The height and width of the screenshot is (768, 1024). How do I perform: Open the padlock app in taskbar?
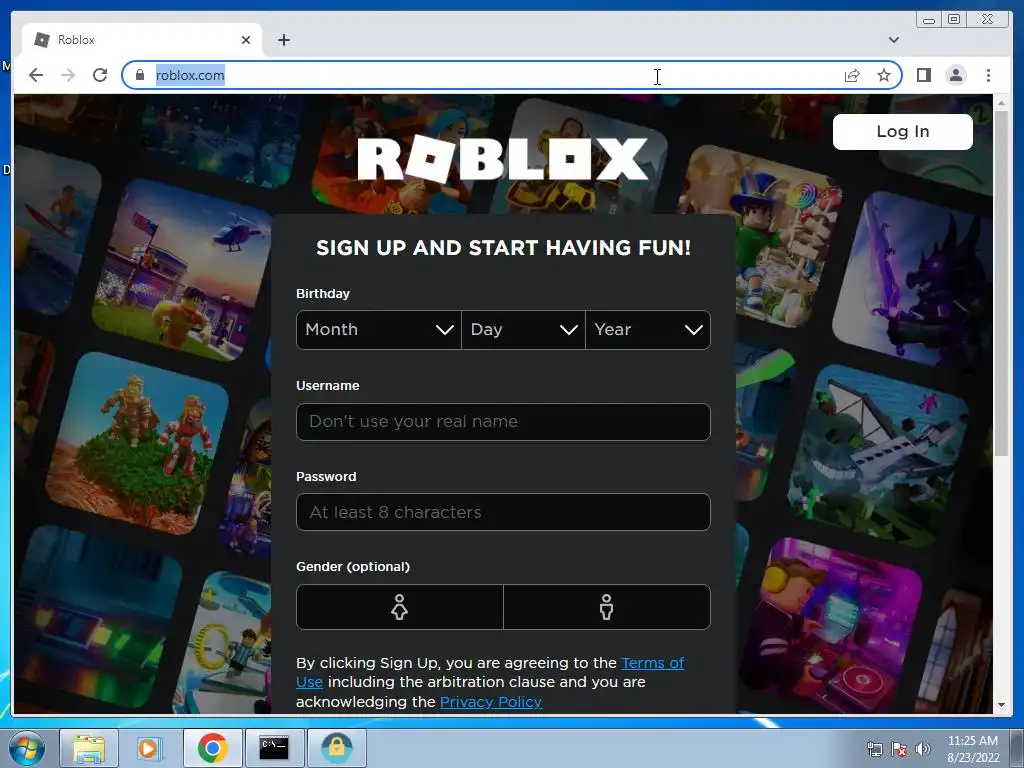pos(336,748)
